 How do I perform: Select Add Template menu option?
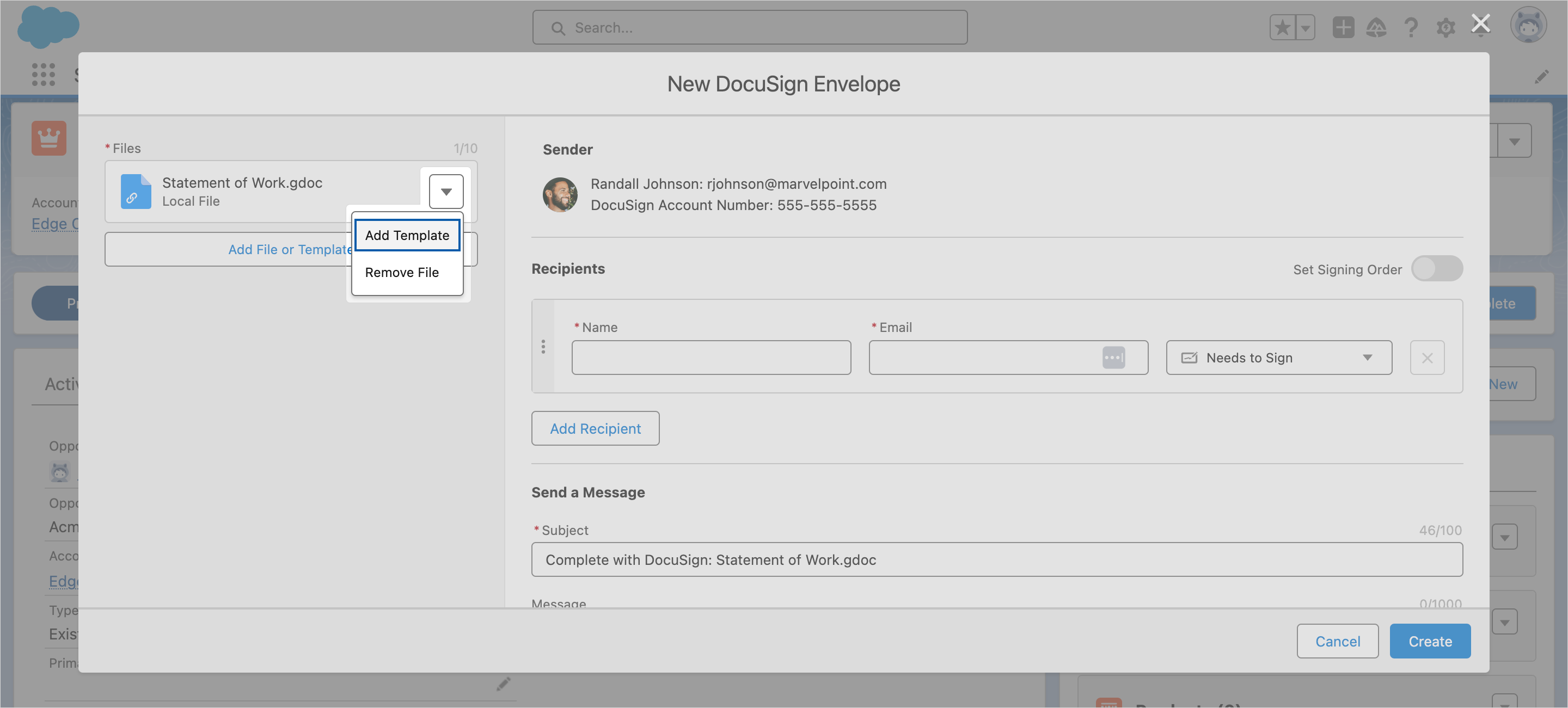coord(407,236)
